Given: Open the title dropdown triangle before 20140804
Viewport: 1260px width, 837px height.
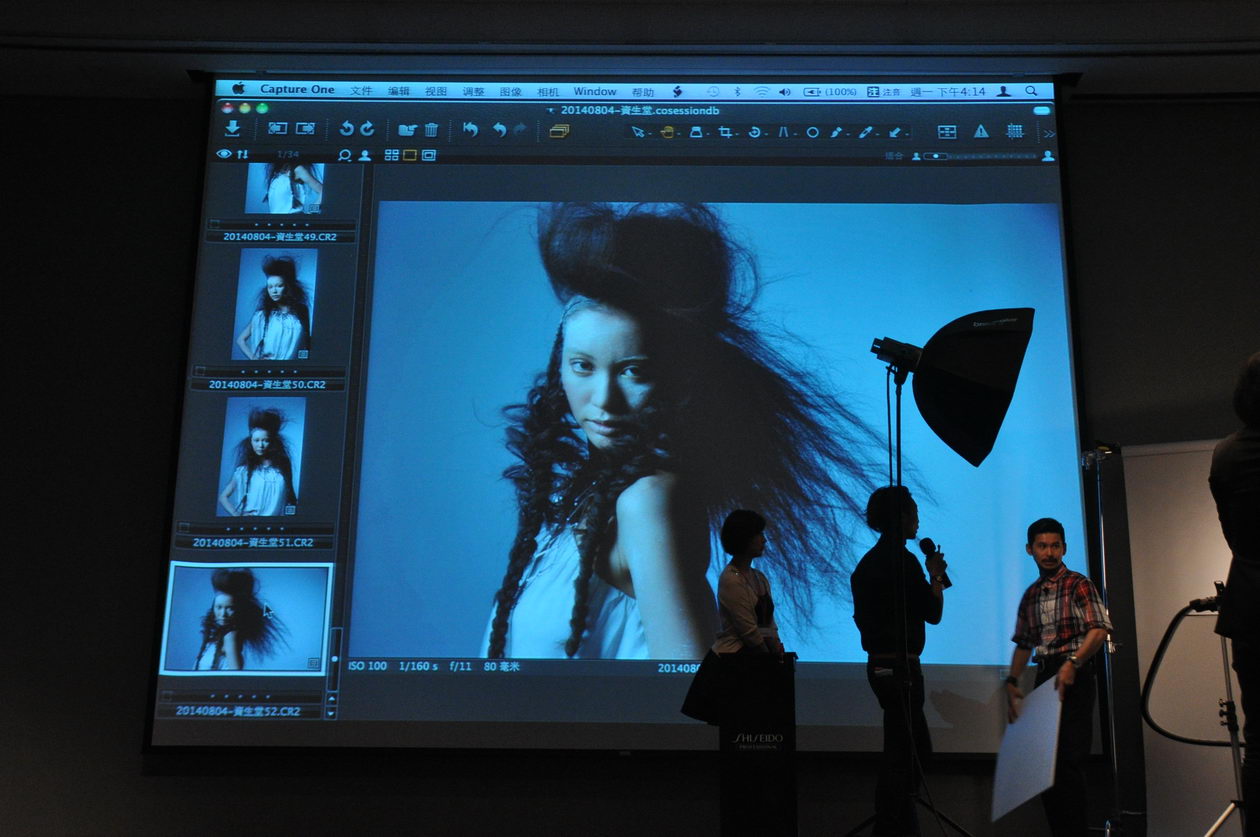Looking at the screenshot, I should pos(551,110).
